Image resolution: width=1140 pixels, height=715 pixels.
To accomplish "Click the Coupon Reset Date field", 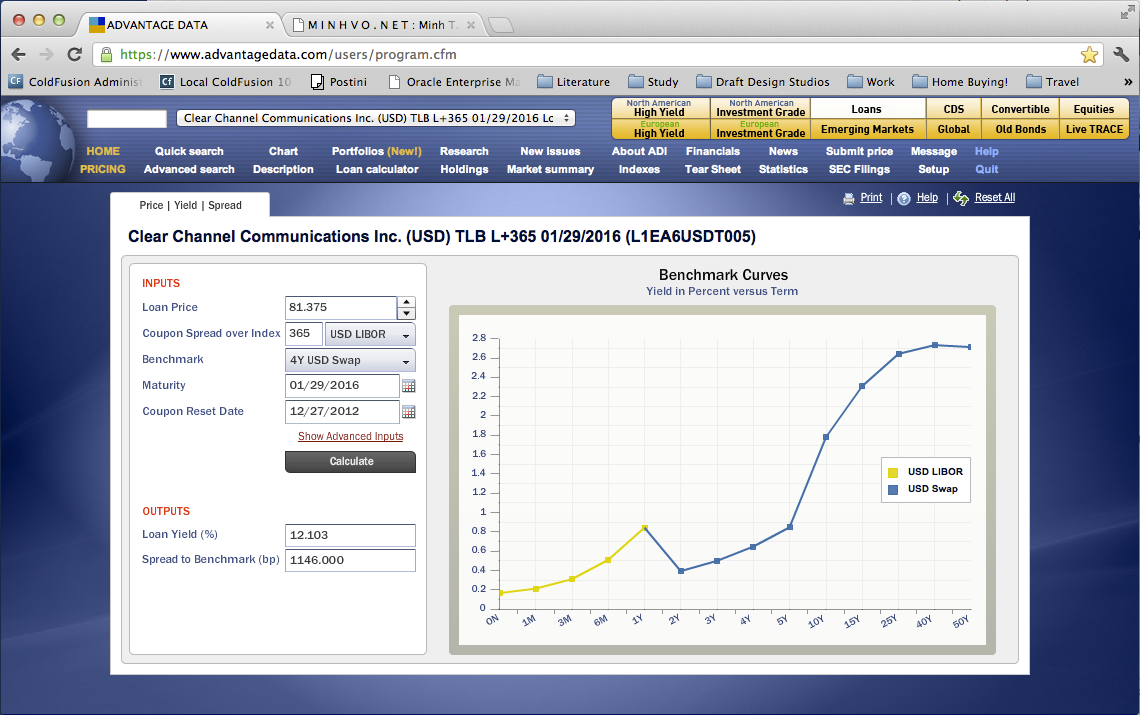I will tap(342, 412).
